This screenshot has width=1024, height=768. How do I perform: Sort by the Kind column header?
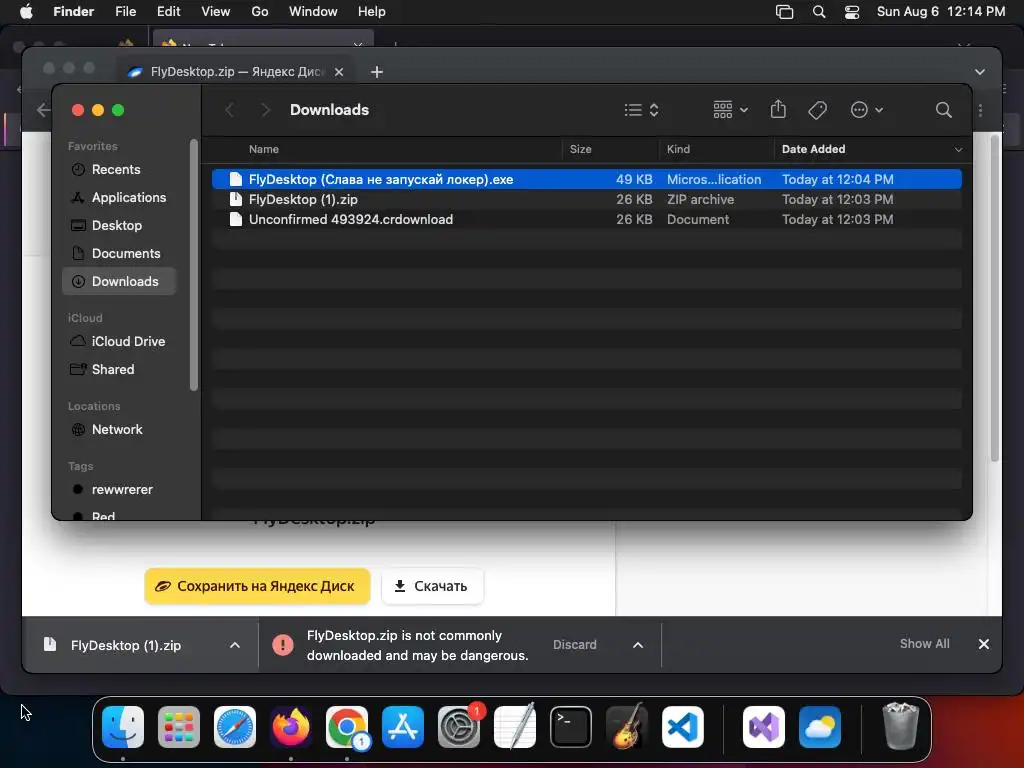tap(678, 150)
